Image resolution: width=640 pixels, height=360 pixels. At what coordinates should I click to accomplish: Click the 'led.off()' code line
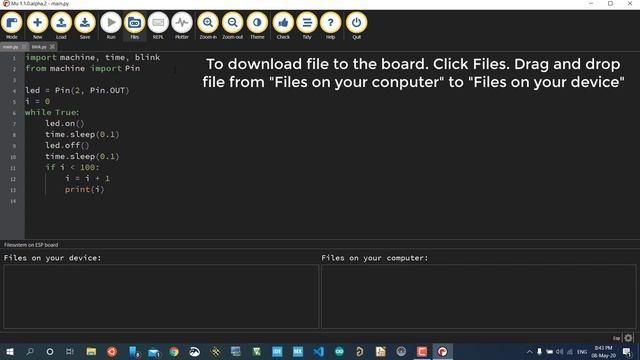click(x=67, y=145)
